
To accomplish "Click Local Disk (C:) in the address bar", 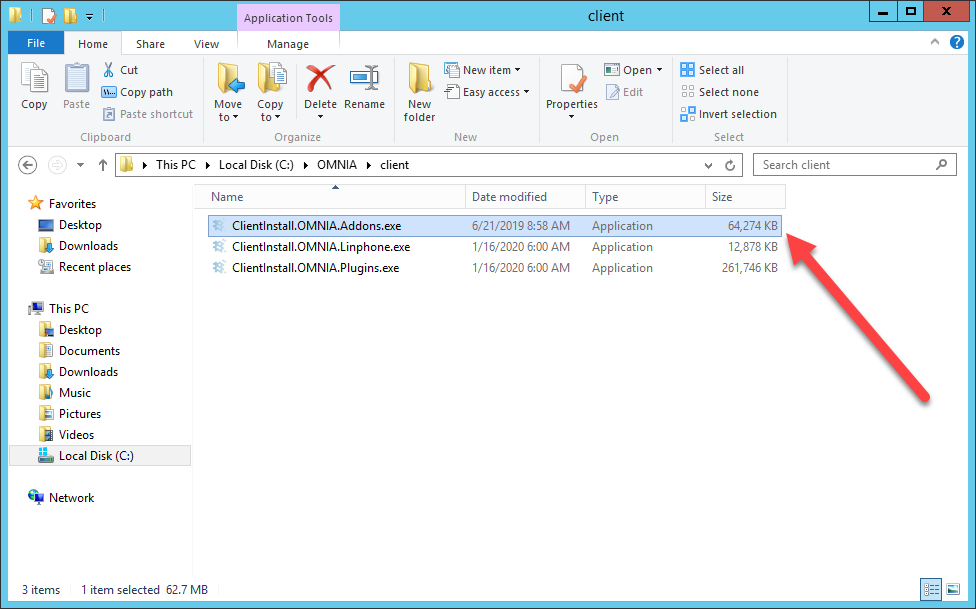I will pos(256,165).
